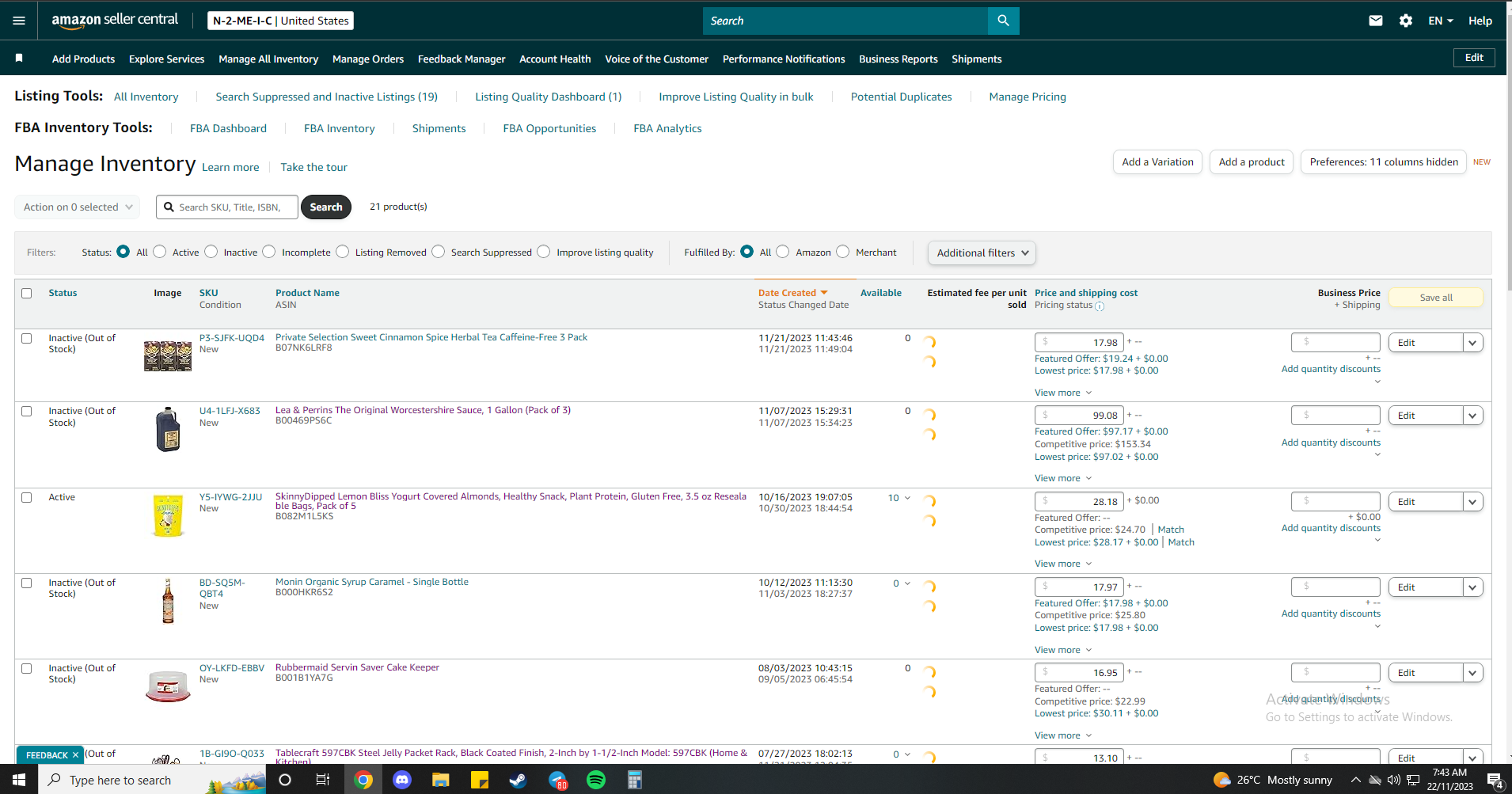Screen dimensions: 1512x794
Task: Click the Amazon Seller Central logo
Action: (x=115, y=20)
